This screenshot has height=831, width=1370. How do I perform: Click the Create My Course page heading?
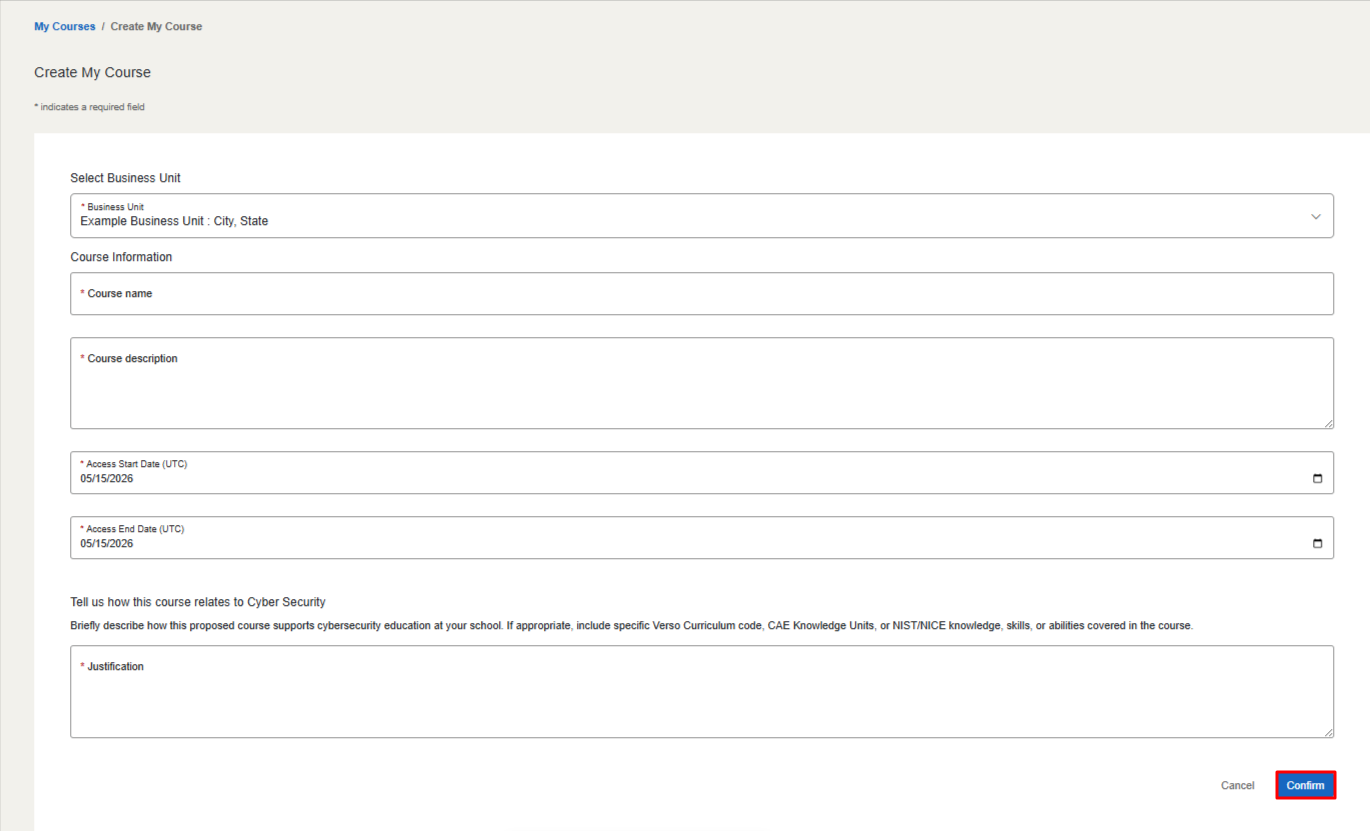(x=92, y=72)
